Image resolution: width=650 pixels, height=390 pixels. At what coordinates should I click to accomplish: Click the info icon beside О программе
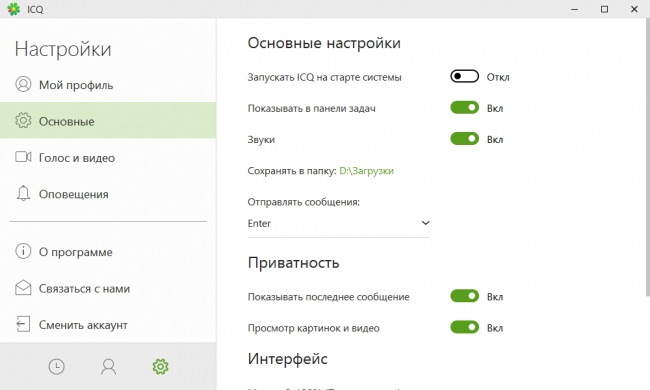[x=23, y=251]
